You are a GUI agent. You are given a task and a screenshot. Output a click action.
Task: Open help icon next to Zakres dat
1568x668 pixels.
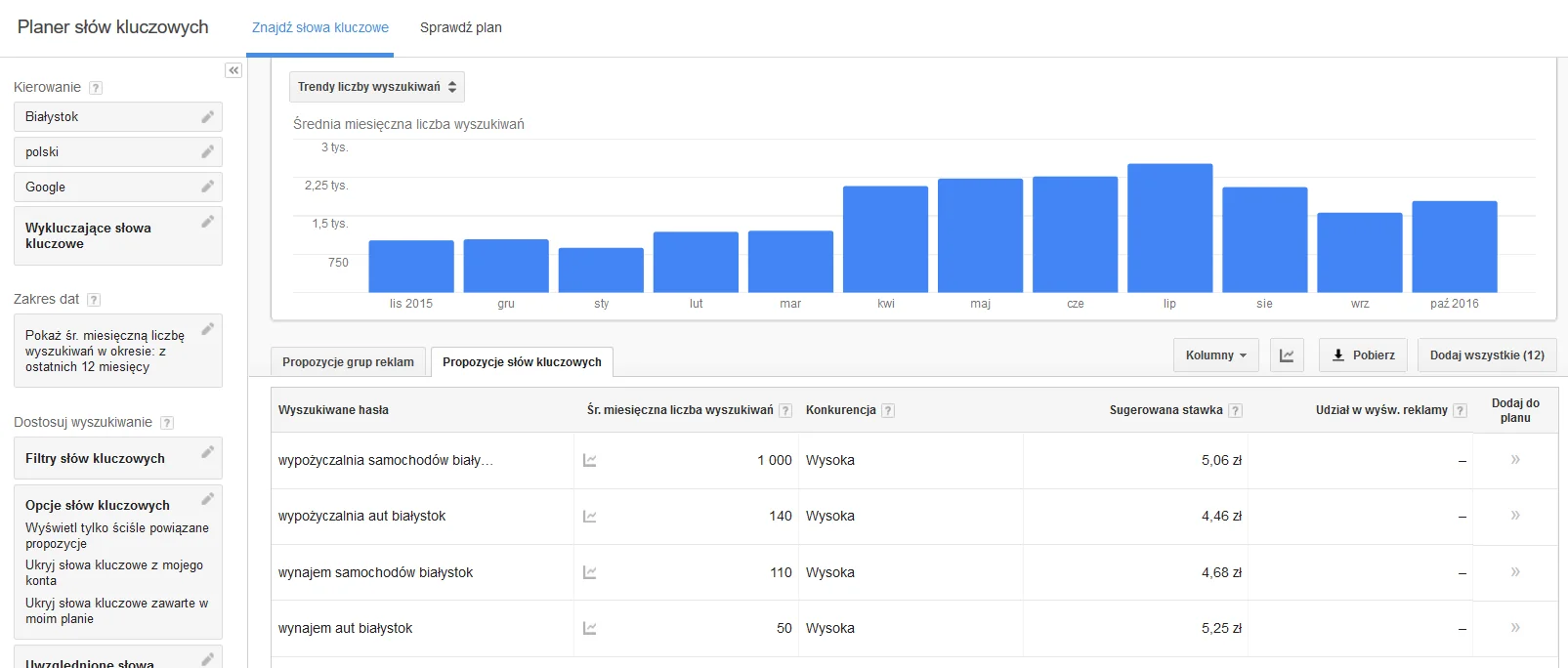pos(94,300)
